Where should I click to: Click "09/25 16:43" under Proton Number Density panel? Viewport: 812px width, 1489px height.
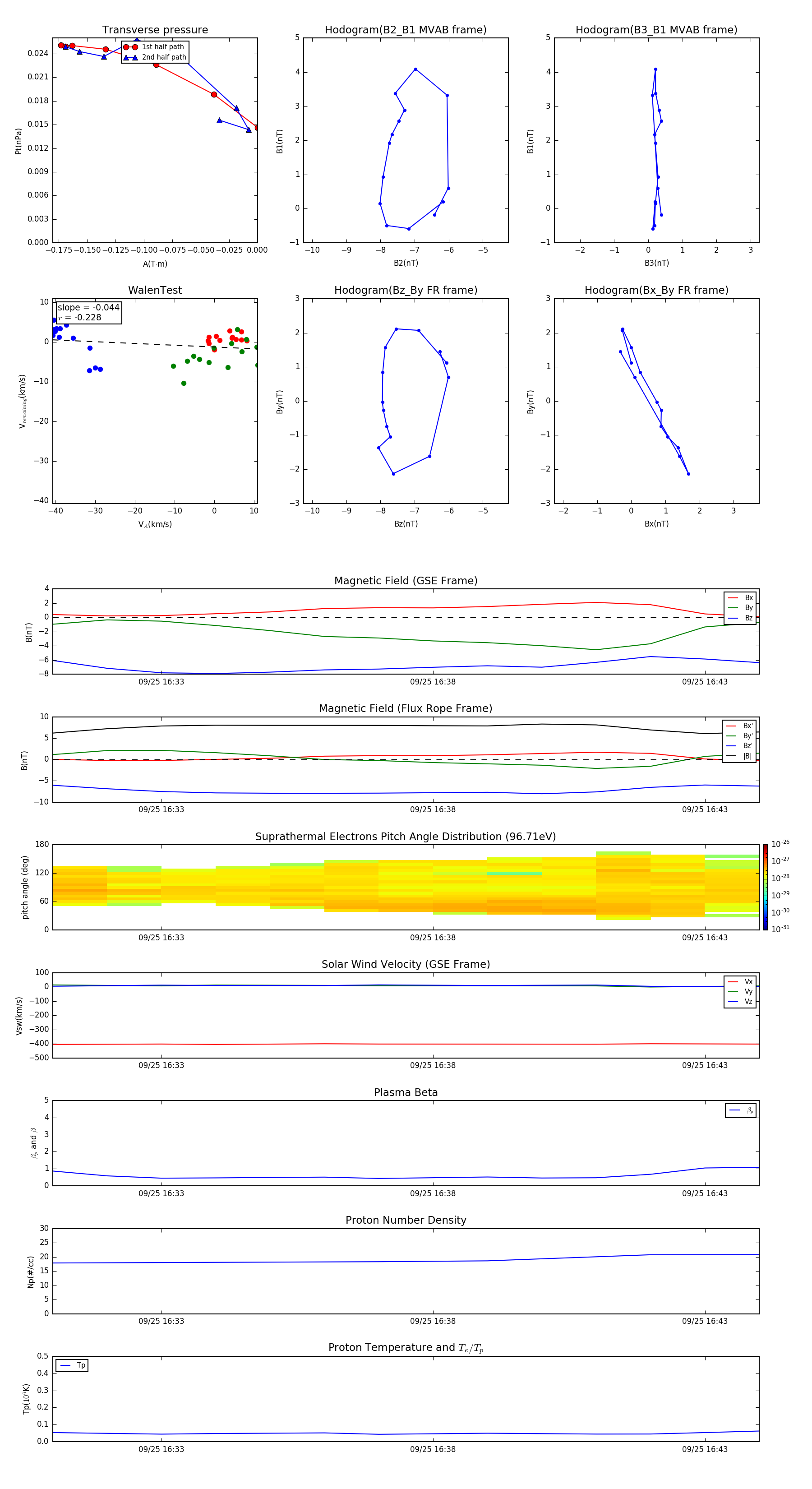pos(705,1321)
